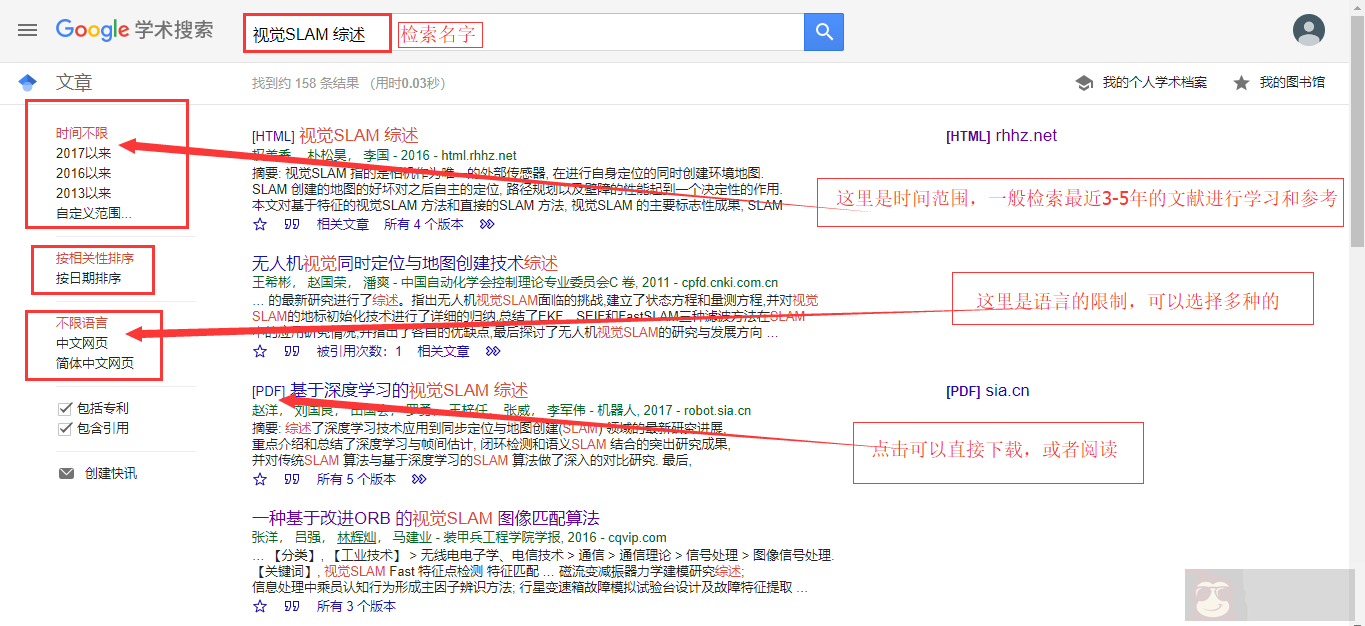
Task: Open 一种基于改进ORB 的视觉SLAM 图像匹配算法 title
Action: [426, 518]
